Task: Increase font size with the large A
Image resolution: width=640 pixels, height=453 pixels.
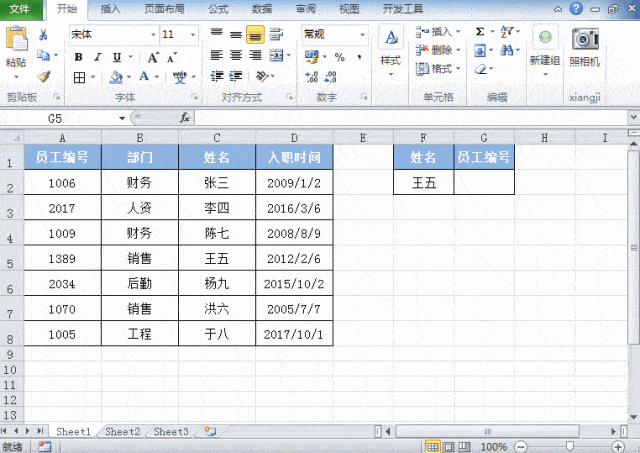Action: tap(153, 58)
